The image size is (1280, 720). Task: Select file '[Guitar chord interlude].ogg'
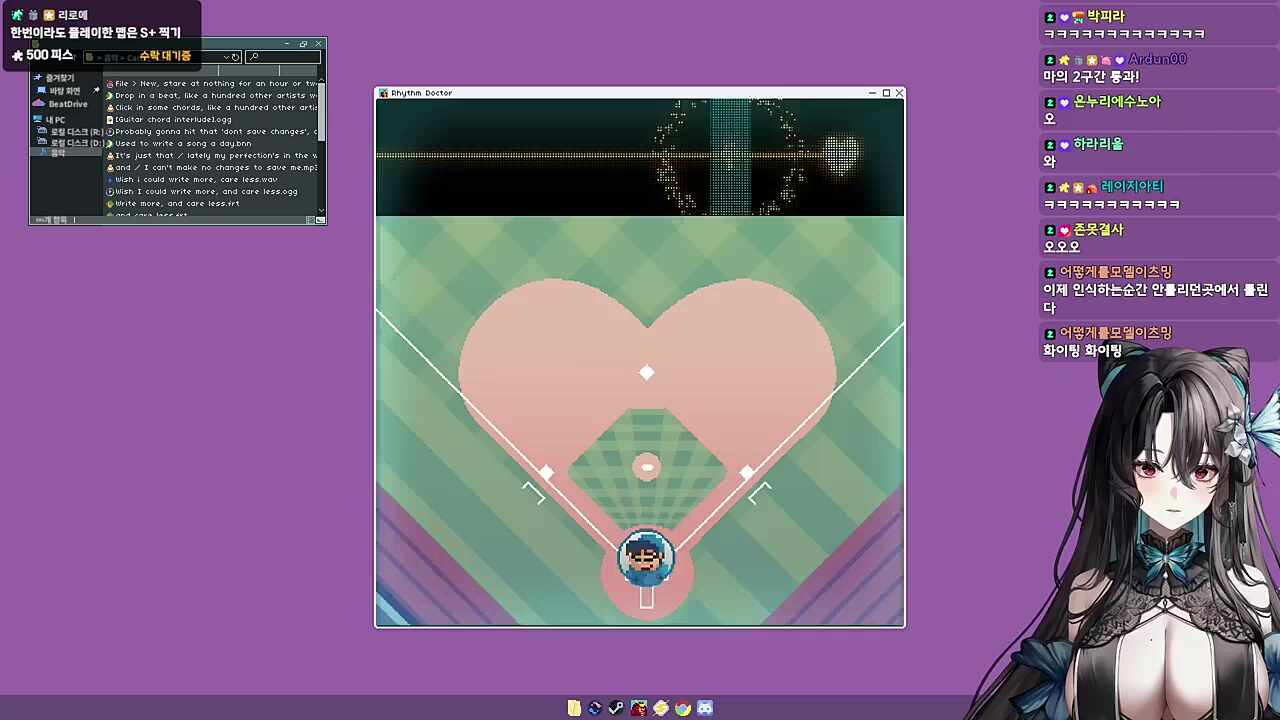pos(169,120)
